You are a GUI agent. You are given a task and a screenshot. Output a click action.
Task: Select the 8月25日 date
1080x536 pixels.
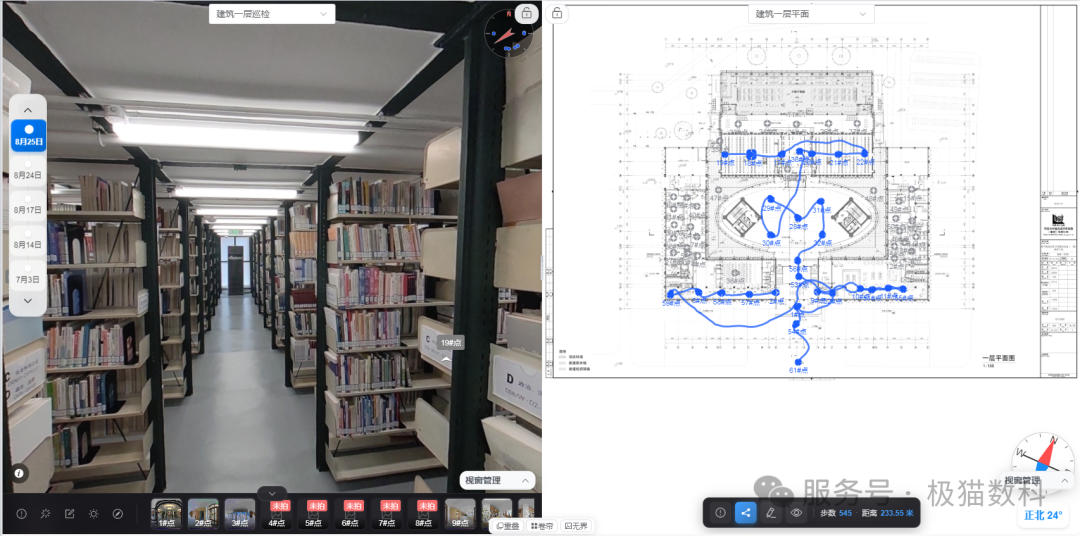28,136
